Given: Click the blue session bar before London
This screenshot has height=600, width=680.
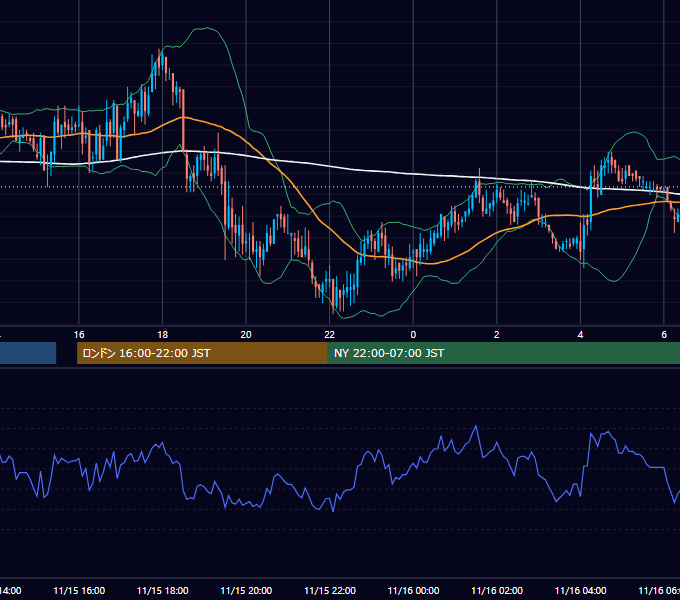Looking at the screenshot, I should coord(28,353).
